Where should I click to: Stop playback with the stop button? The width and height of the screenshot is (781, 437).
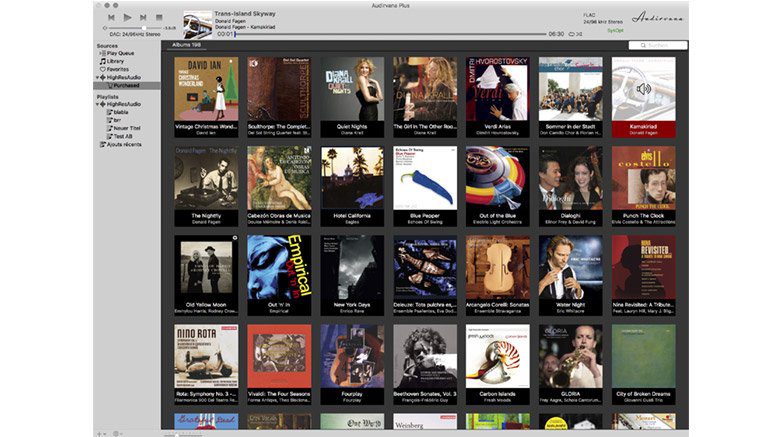(160, 17)
